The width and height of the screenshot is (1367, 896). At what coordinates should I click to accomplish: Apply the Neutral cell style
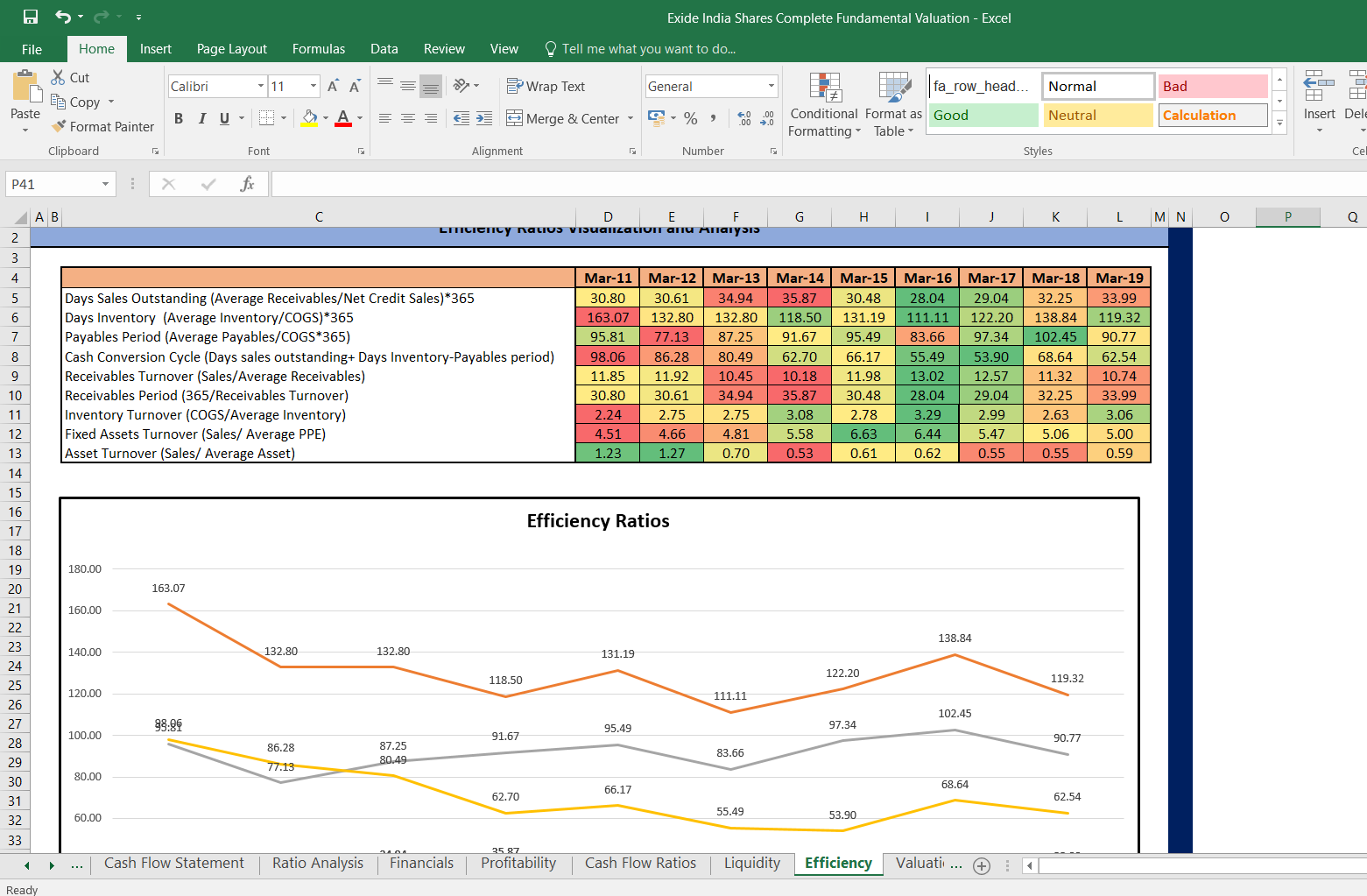(1098, 115)
